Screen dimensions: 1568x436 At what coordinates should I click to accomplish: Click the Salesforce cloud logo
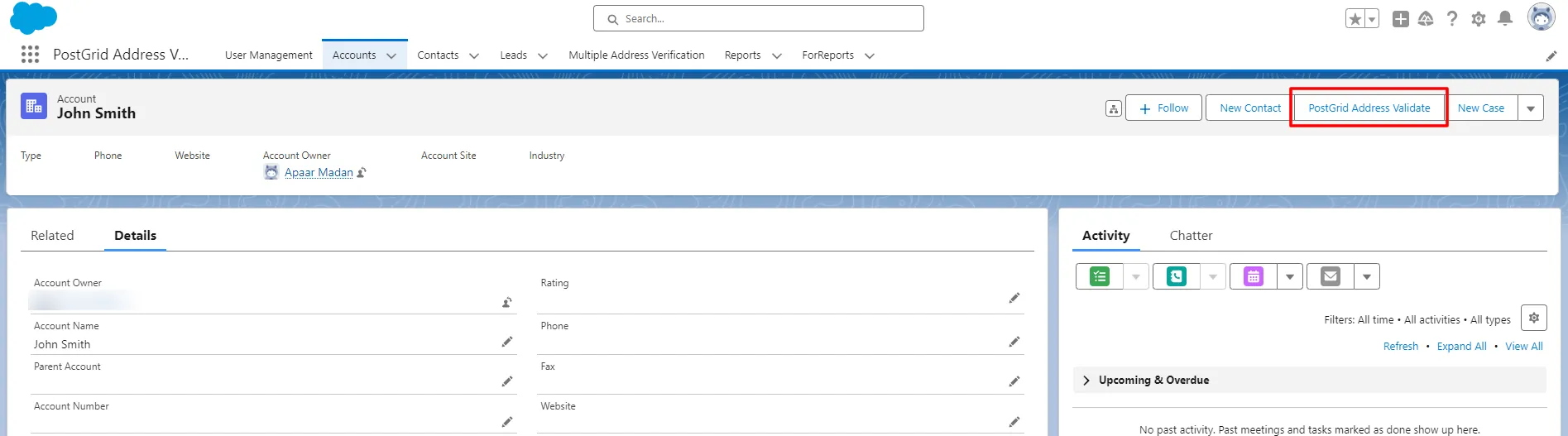click(33, 18)
